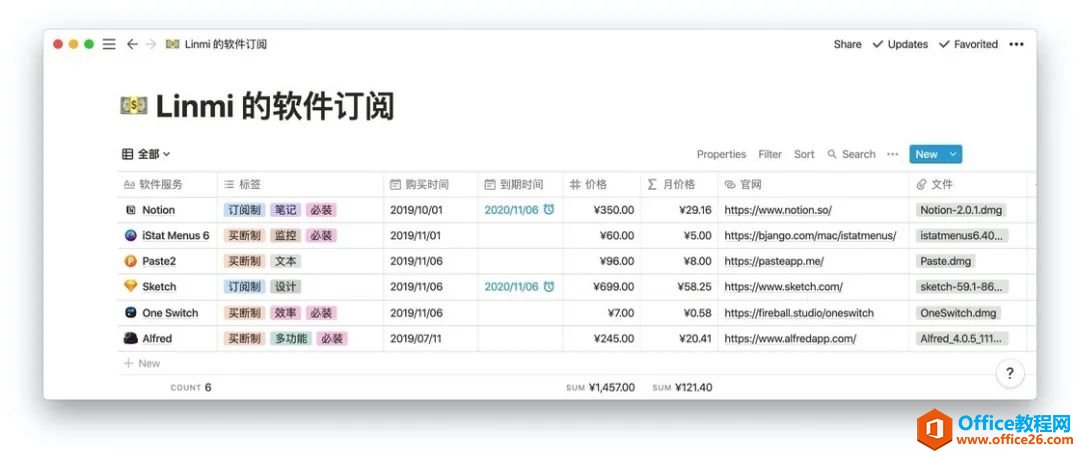Click the plus icon for a new row
Screen dimensions: 1080x457
(128, 363)
